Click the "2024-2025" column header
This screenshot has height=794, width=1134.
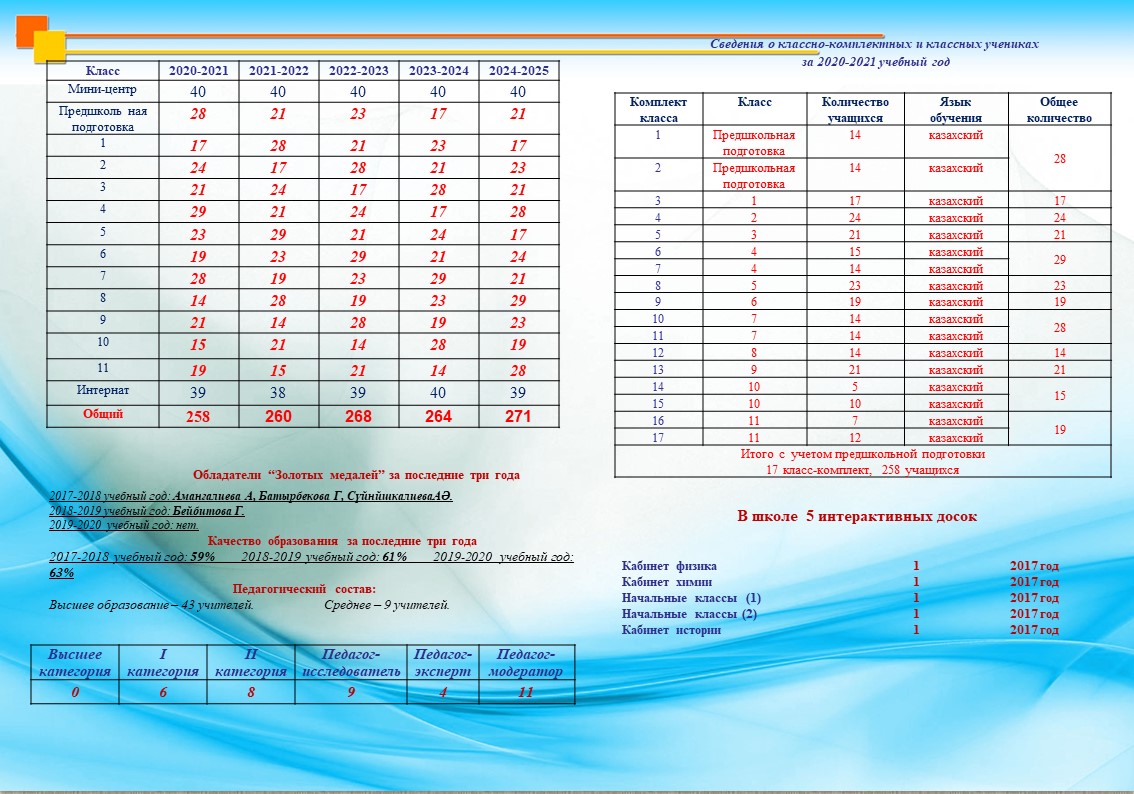click(x=519, y=71)
